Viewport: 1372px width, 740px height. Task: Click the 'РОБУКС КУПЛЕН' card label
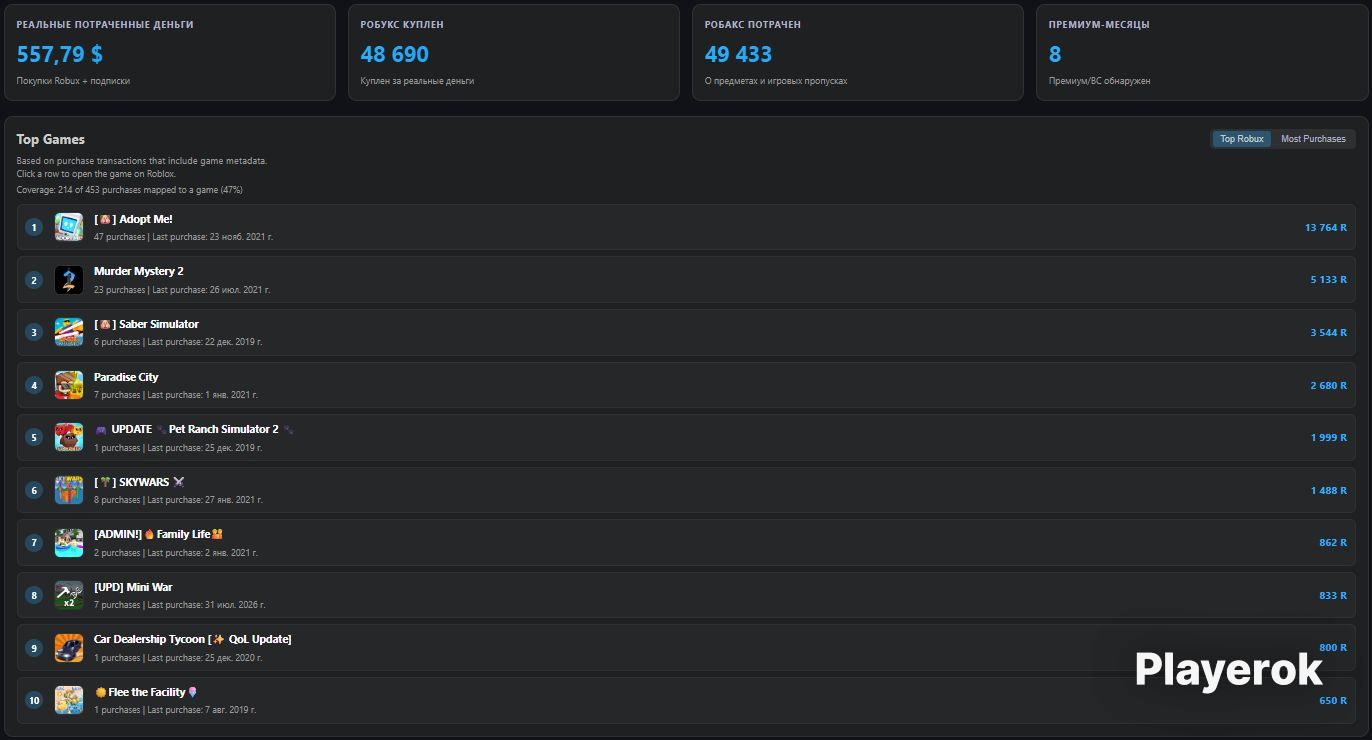click(x=402, y=24)
